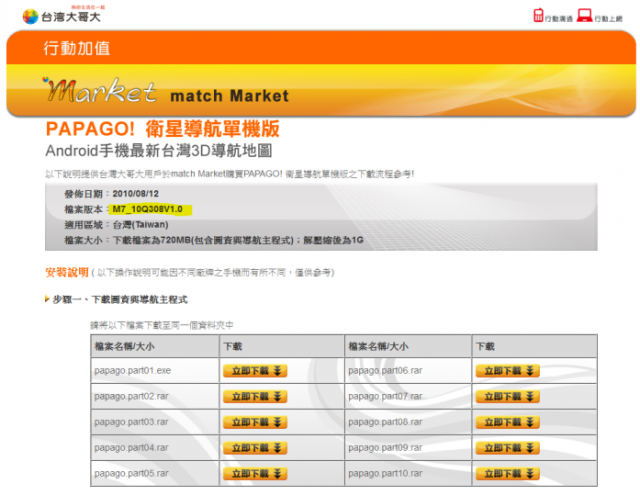Click the 安裝說明 section heading
Image resolution: width=640 pixels, height=495 pixels.
[67, 272]
